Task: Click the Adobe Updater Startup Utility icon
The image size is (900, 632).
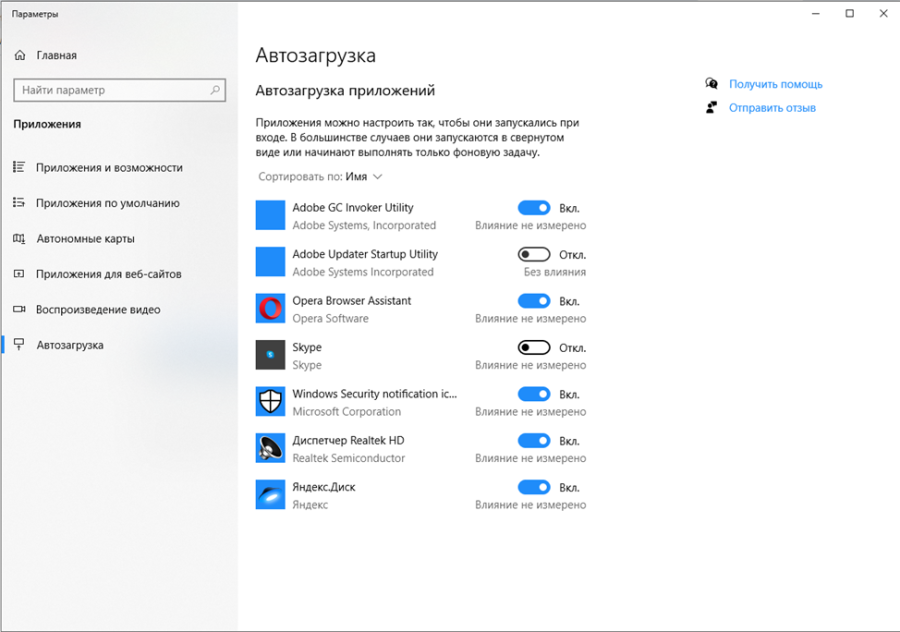Action: tap(270, 262)
